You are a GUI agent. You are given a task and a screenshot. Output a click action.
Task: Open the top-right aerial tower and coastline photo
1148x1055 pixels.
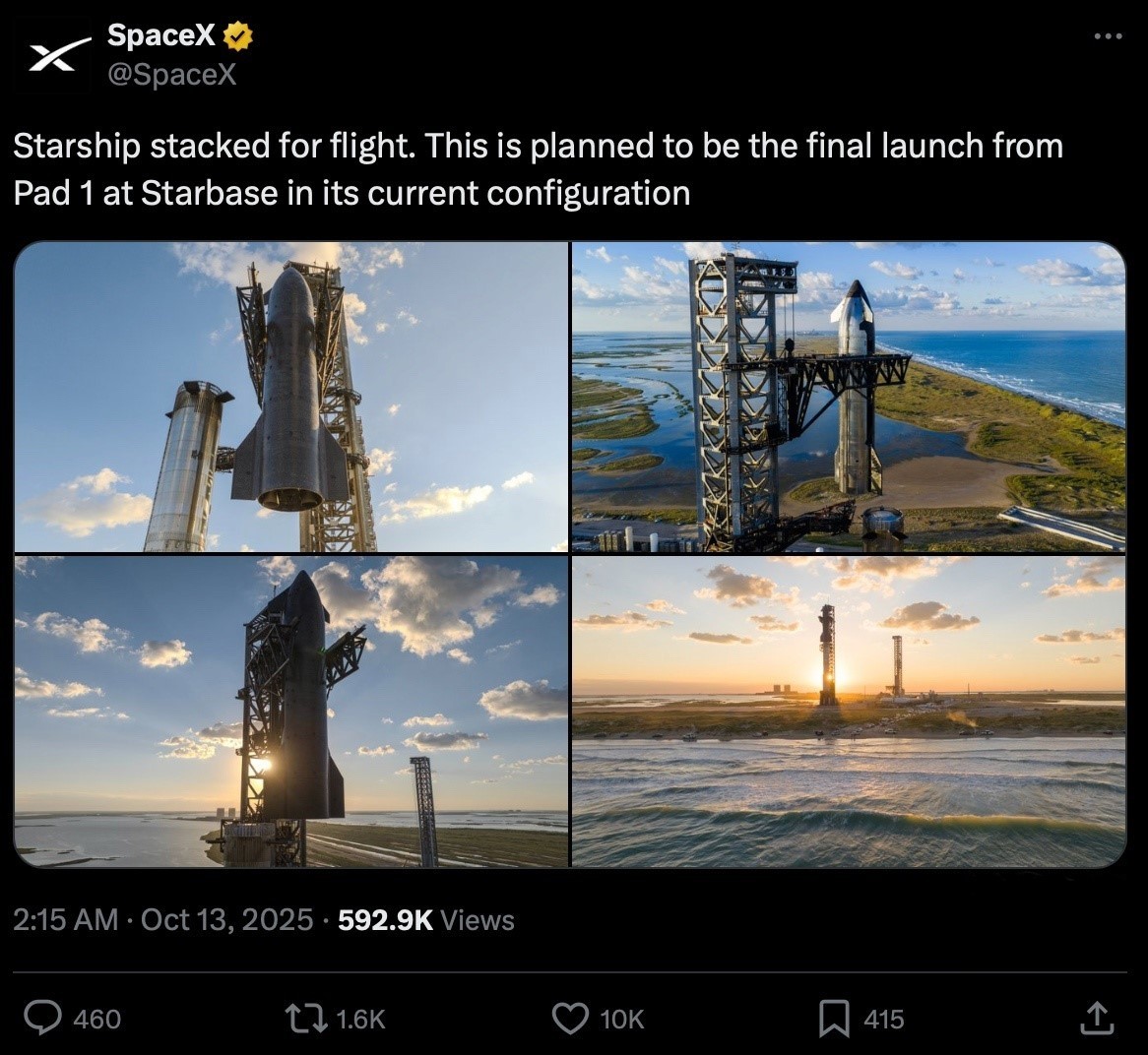click(x=849, y=397)
